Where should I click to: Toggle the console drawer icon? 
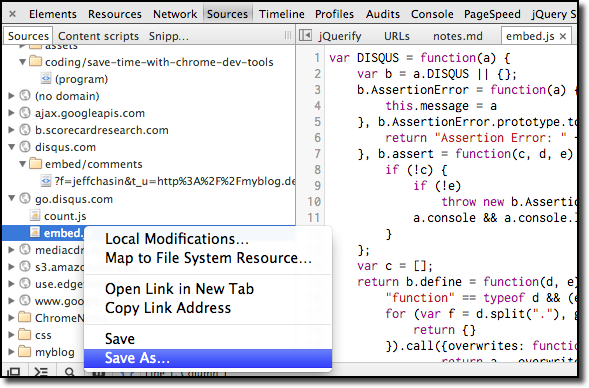coord(41,372)
